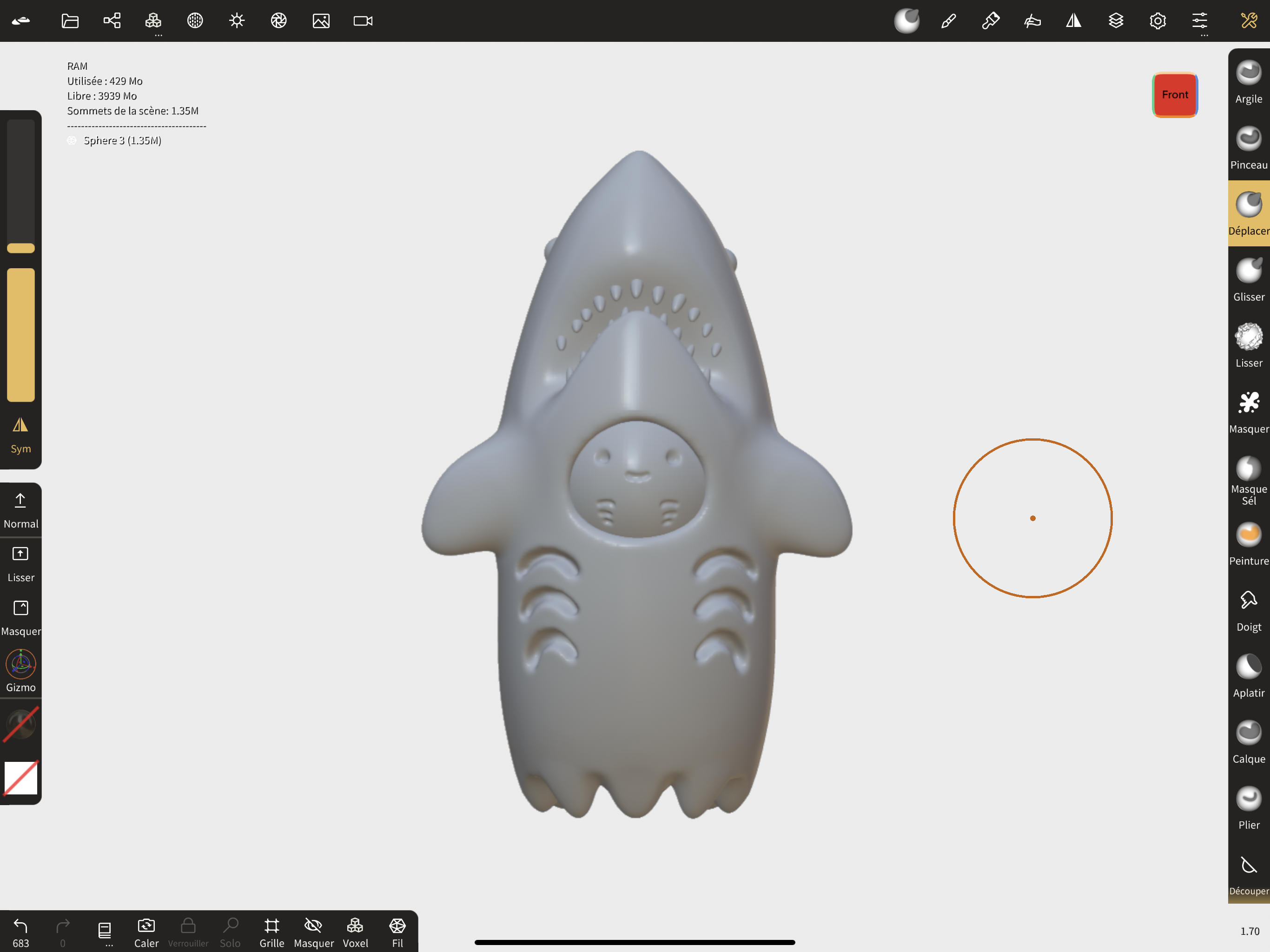Screen dimensions: 1270x952
Task: Open the top bar symmetry triangle menu
Action: [1074, 21]
